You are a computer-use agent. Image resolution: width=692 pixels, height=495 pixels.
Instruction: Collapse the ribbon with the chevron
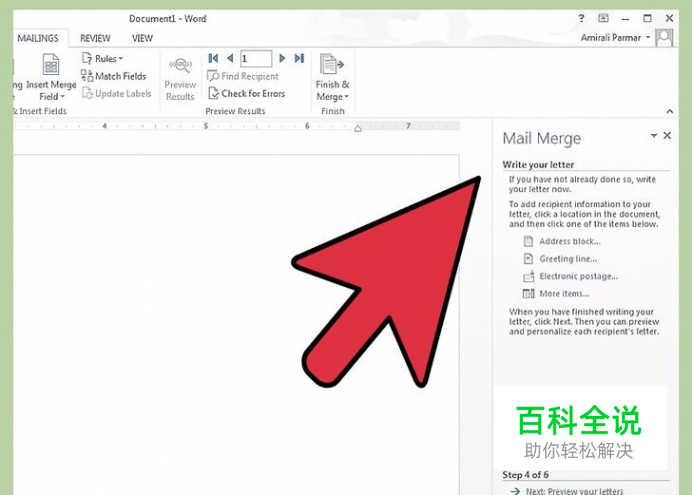point(669,111)
